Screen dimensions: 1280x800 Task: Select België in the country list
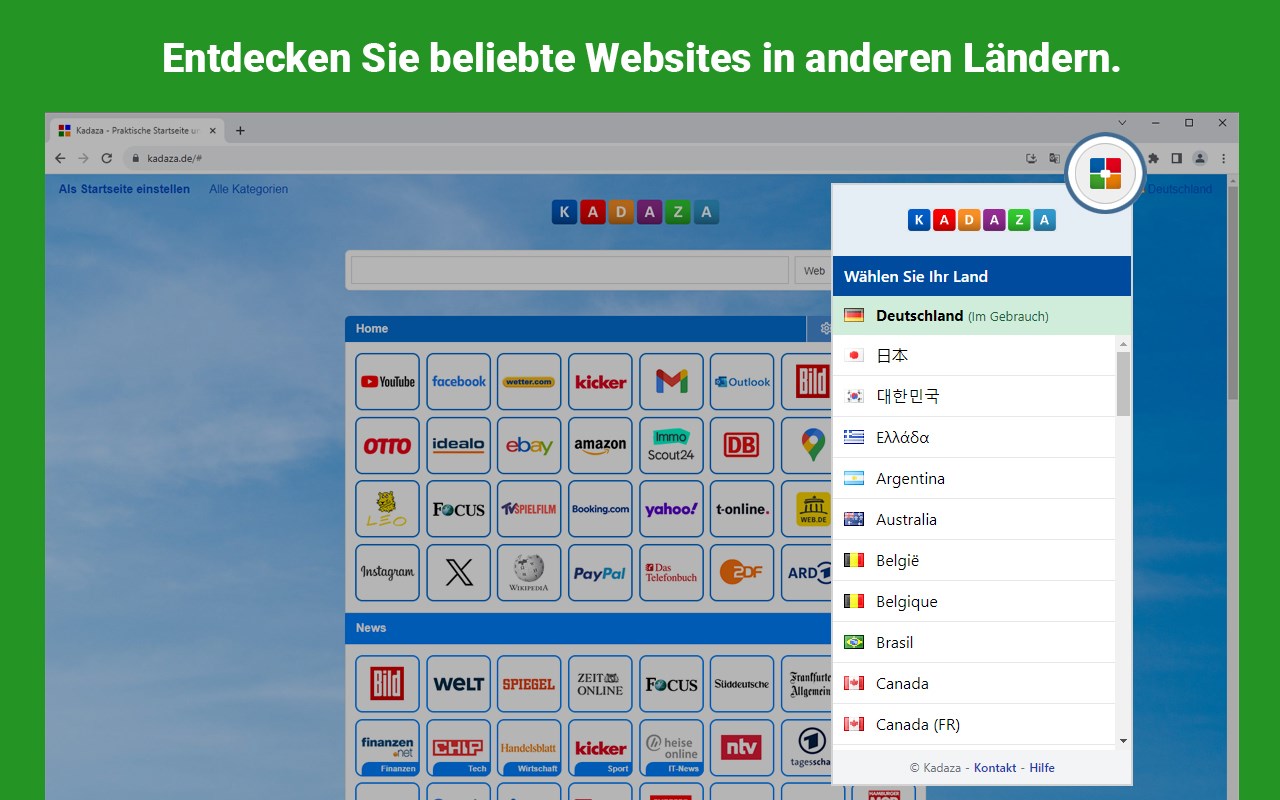[x=974, y=560]
